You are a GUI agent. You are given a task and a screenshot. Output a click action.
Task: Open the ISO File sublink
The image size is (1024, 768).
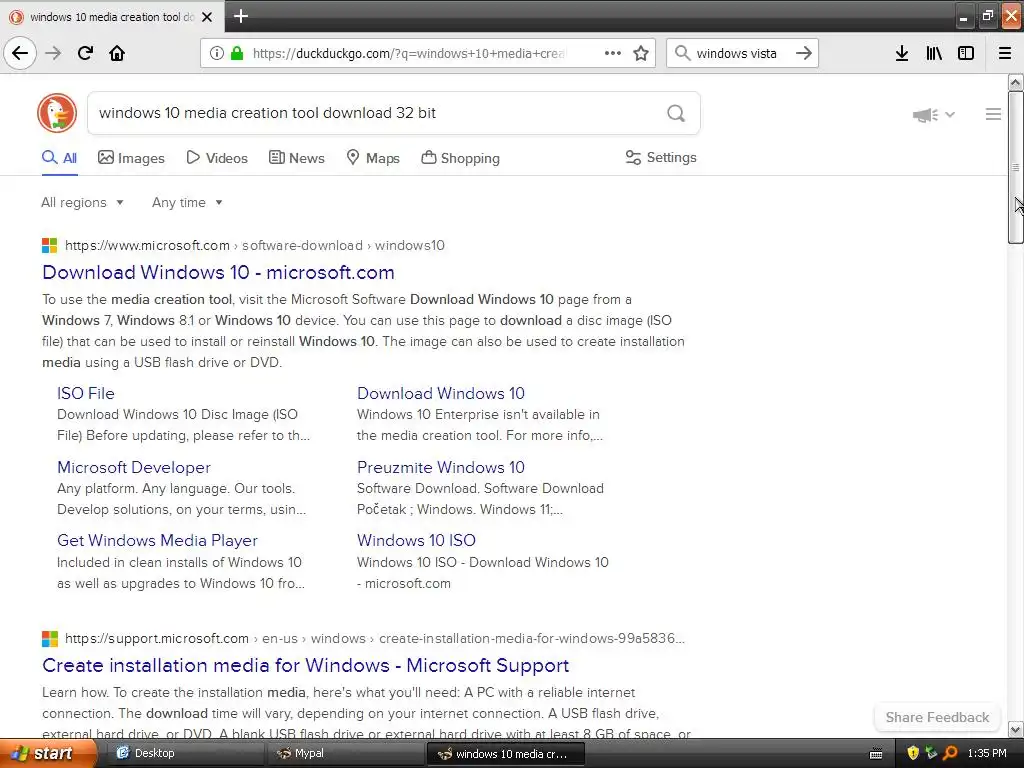[x=86, y=393]
